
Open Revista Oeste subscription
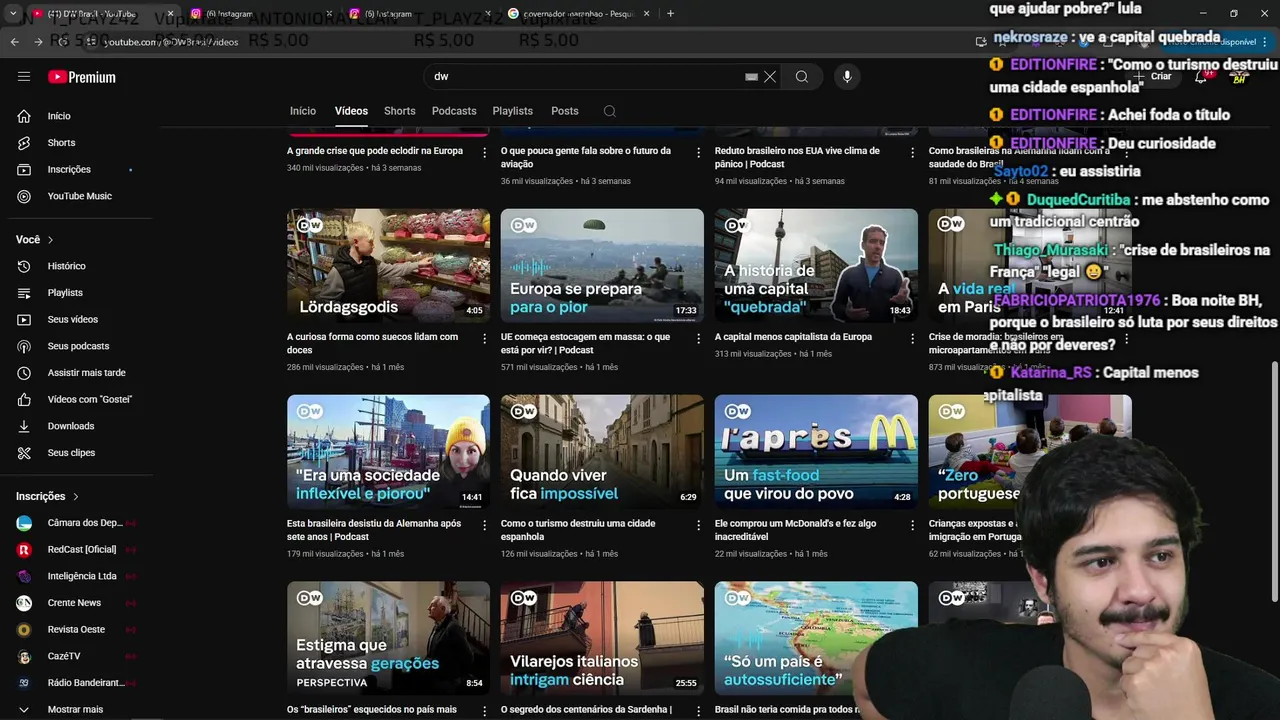coord(75,630)
